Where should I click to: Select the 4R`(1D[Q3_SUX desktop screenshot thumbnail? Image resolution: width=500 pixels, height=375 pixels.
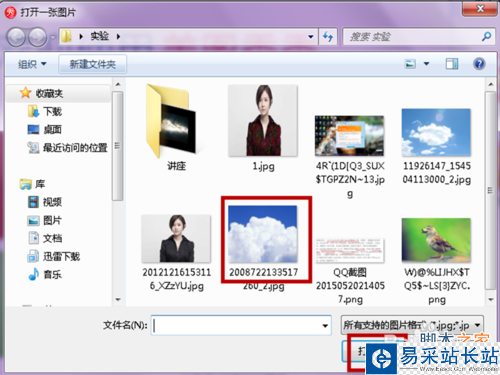click(350, 136)
